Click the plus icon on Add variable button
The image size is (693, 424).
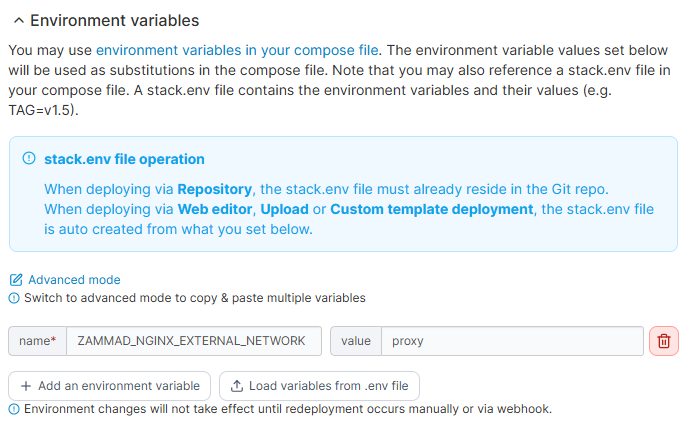[26, 386]
